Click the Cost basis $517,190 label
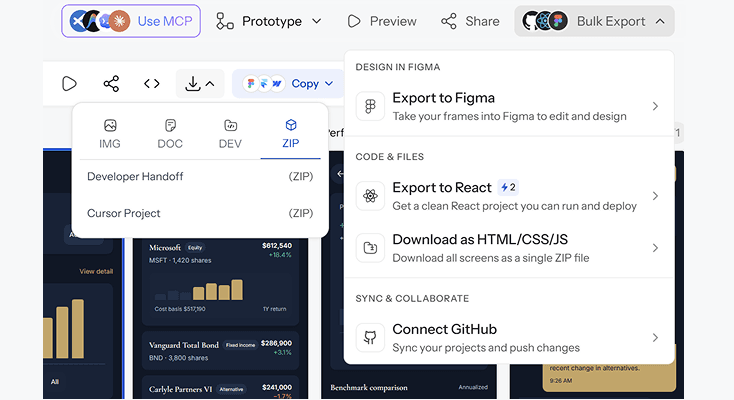Viewport: 734px width, 400px height. click(x=180, y=309)
